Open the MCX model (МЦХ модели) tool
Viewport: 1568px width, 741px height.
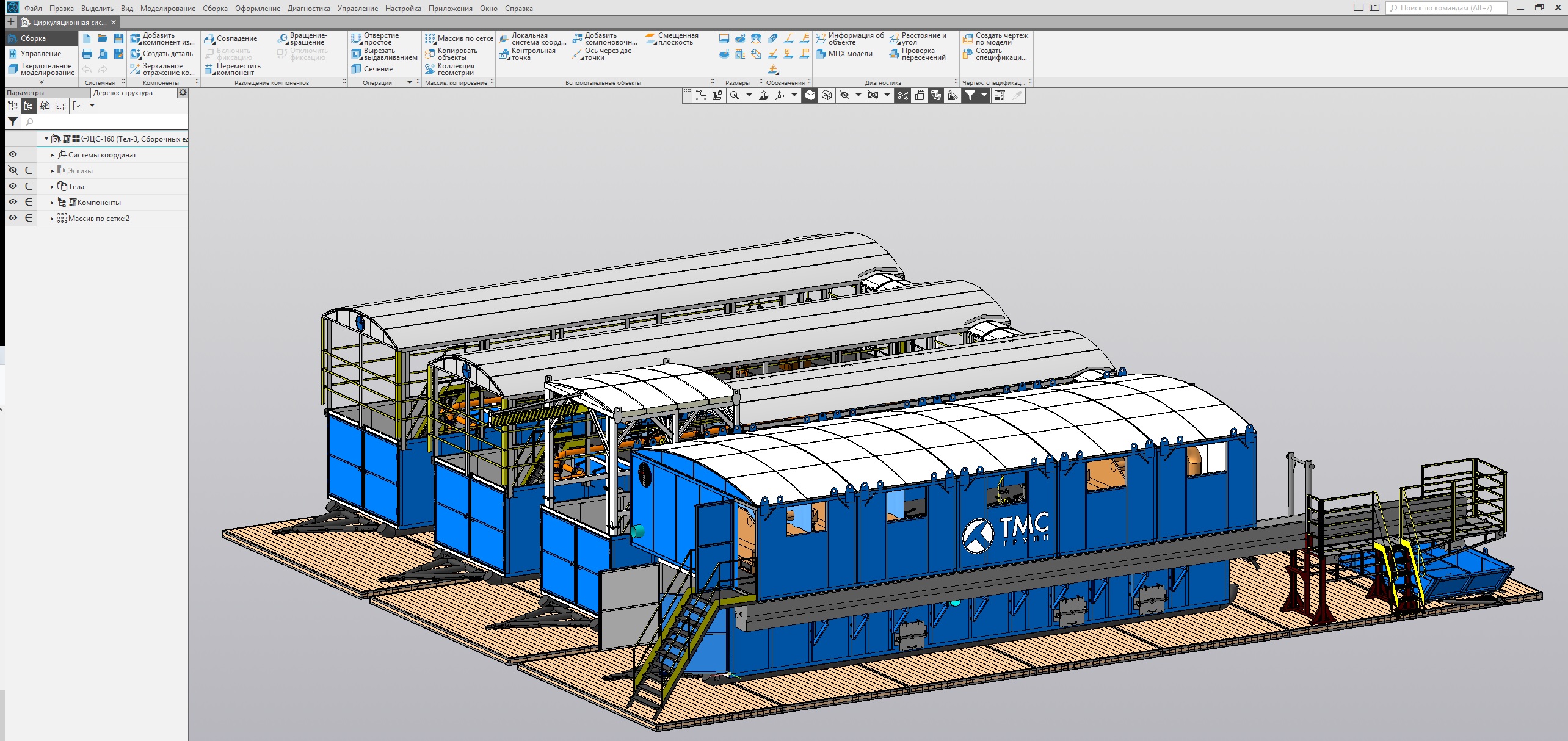coord(821,54)
